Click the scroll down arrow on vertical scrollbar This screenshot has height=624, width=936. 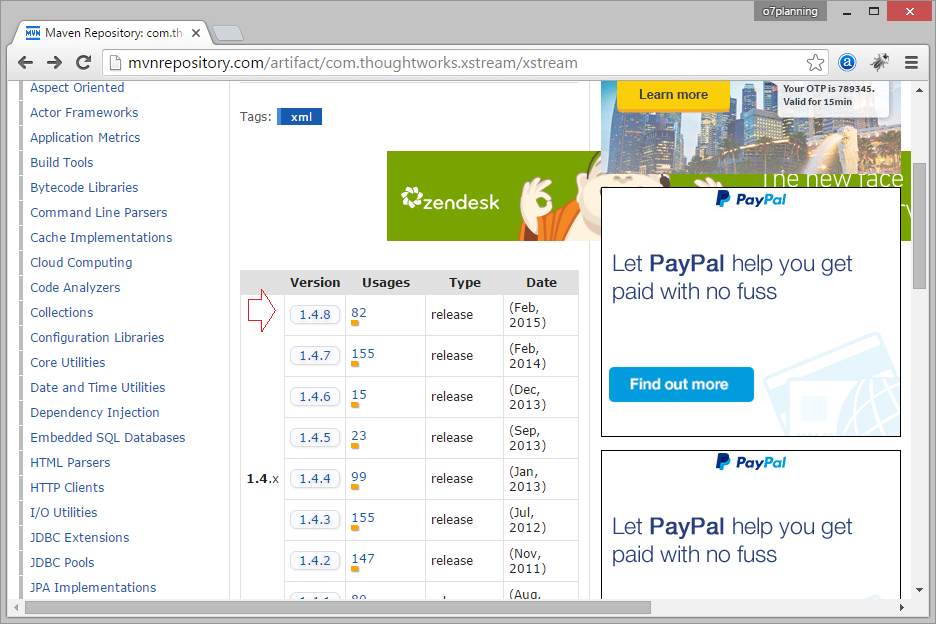(919, 590)
